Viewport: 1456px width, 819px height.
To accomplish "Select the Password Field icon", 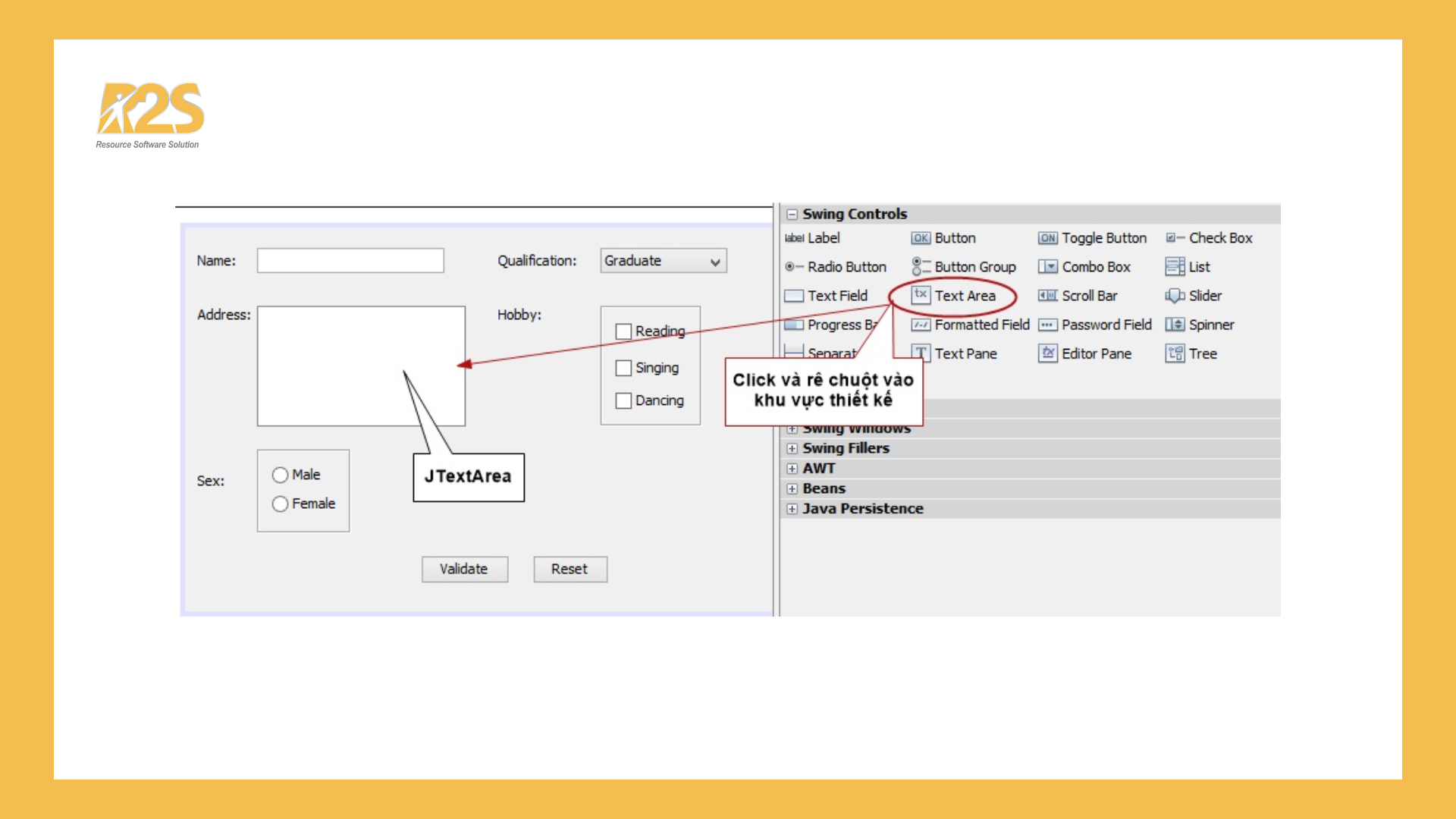I will tap(1047, 325).
